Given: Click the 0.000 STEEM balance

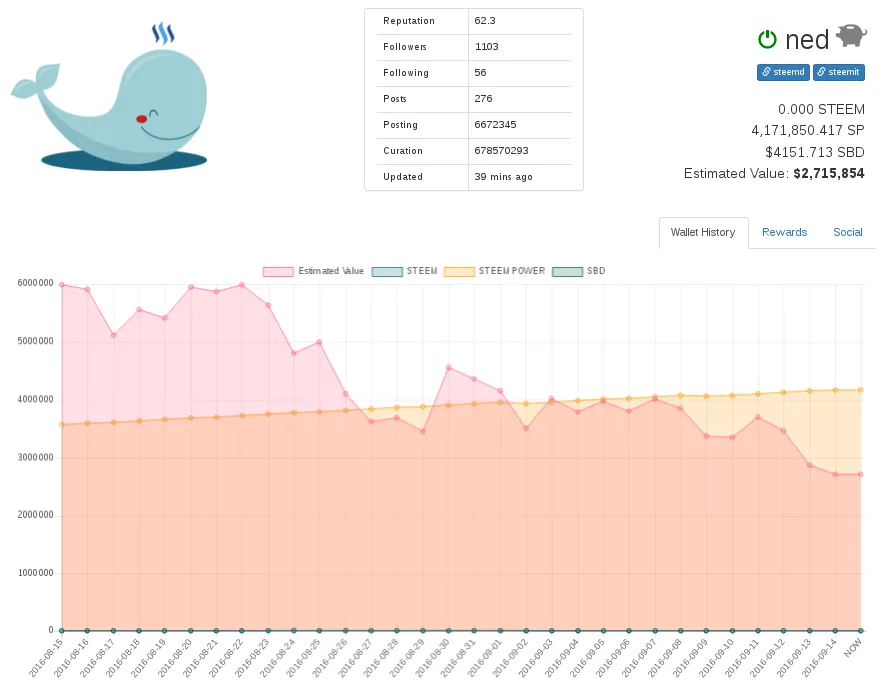Looking at the screenshot, I should [x=821, y=109].
